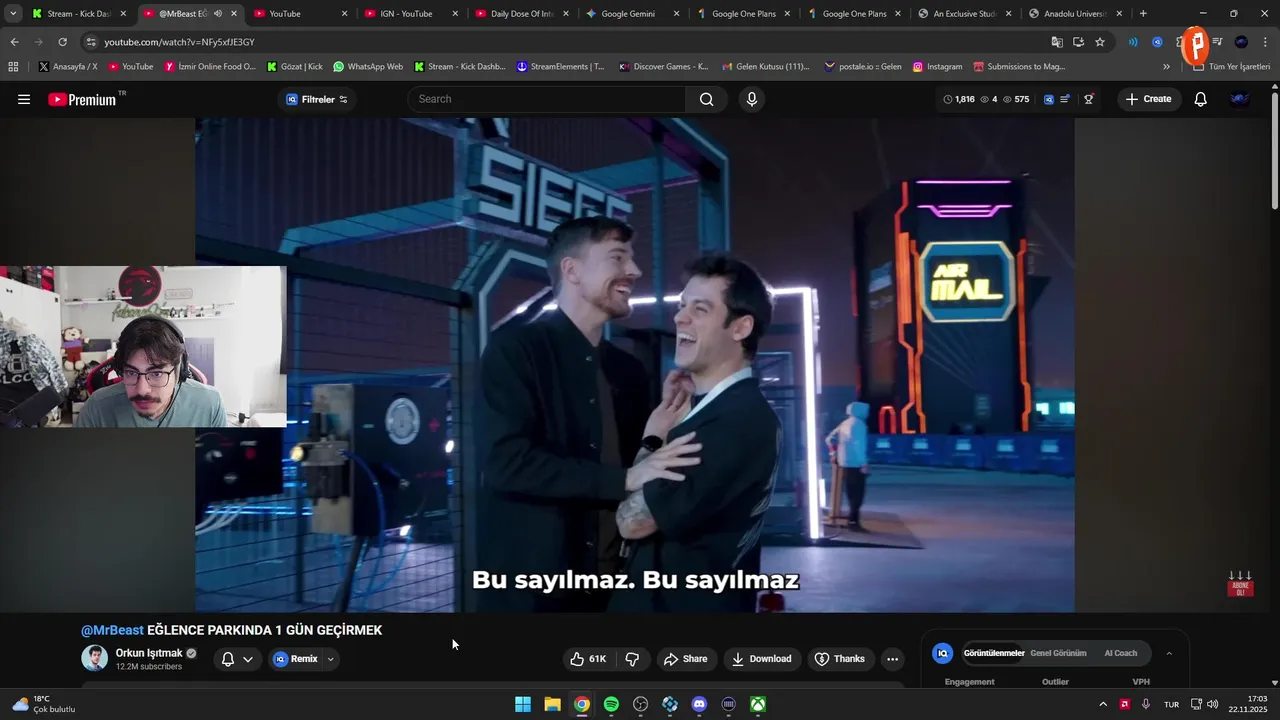Screen dimensions: 1280x720
Task: Reload the current page
Action: coord(62,42)
